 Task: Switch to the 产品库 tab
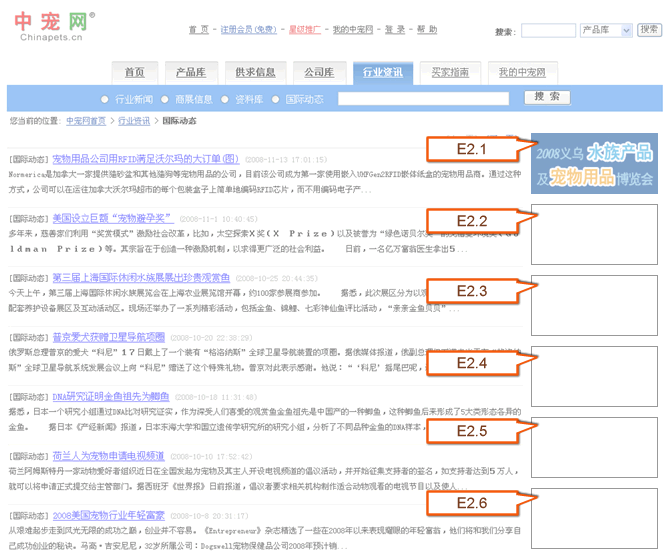point(191,73)
